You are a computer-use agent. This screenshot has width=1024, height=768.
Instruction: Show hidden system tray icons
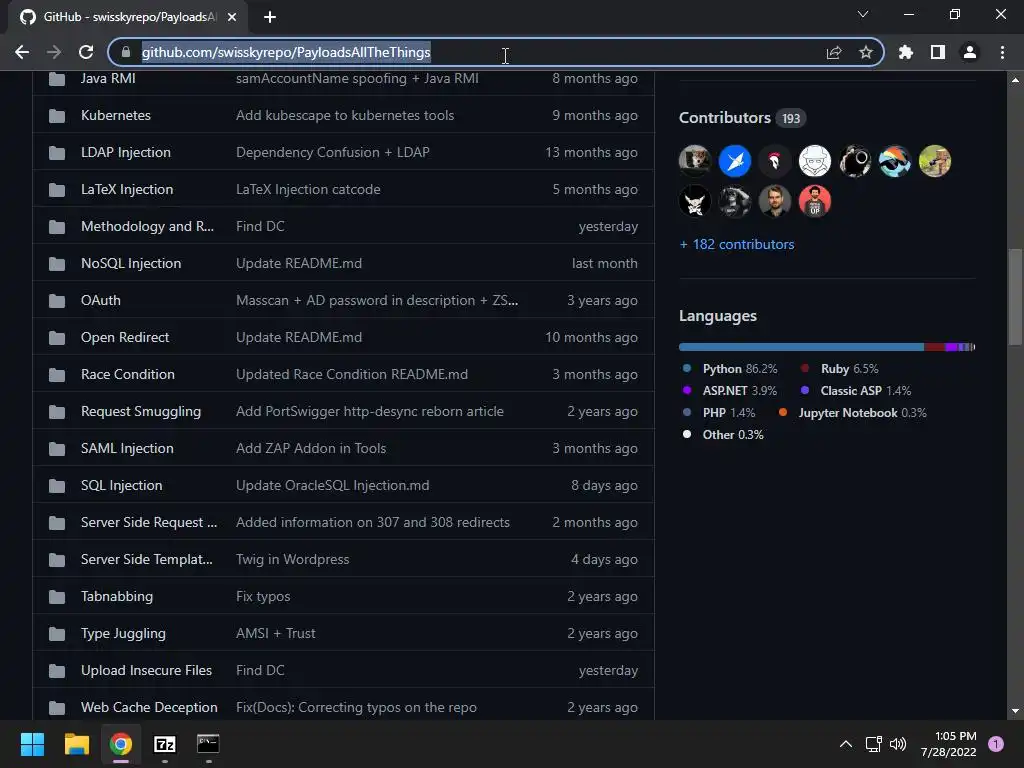(x=846, y=744)
